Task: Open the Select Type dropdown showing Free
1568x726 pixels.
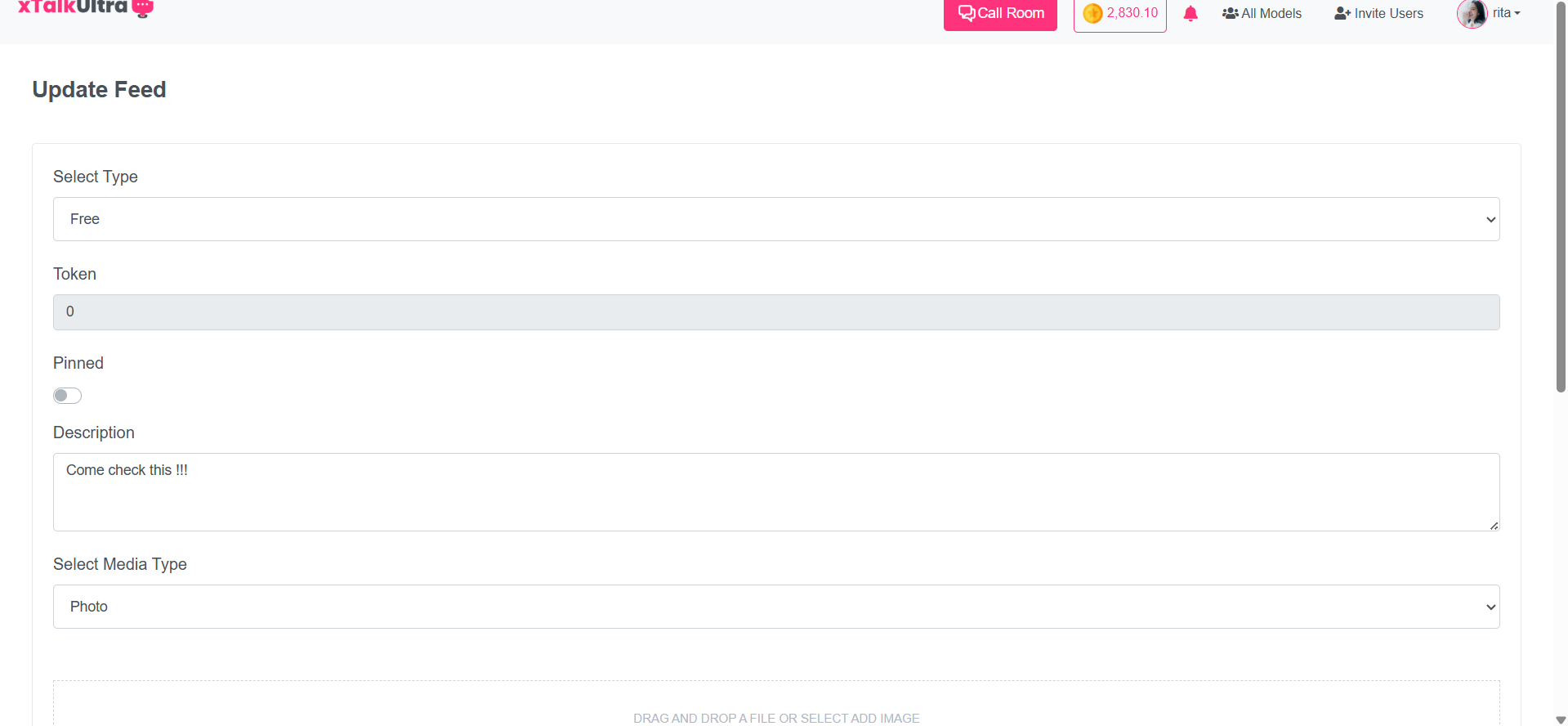Action: 776,219
